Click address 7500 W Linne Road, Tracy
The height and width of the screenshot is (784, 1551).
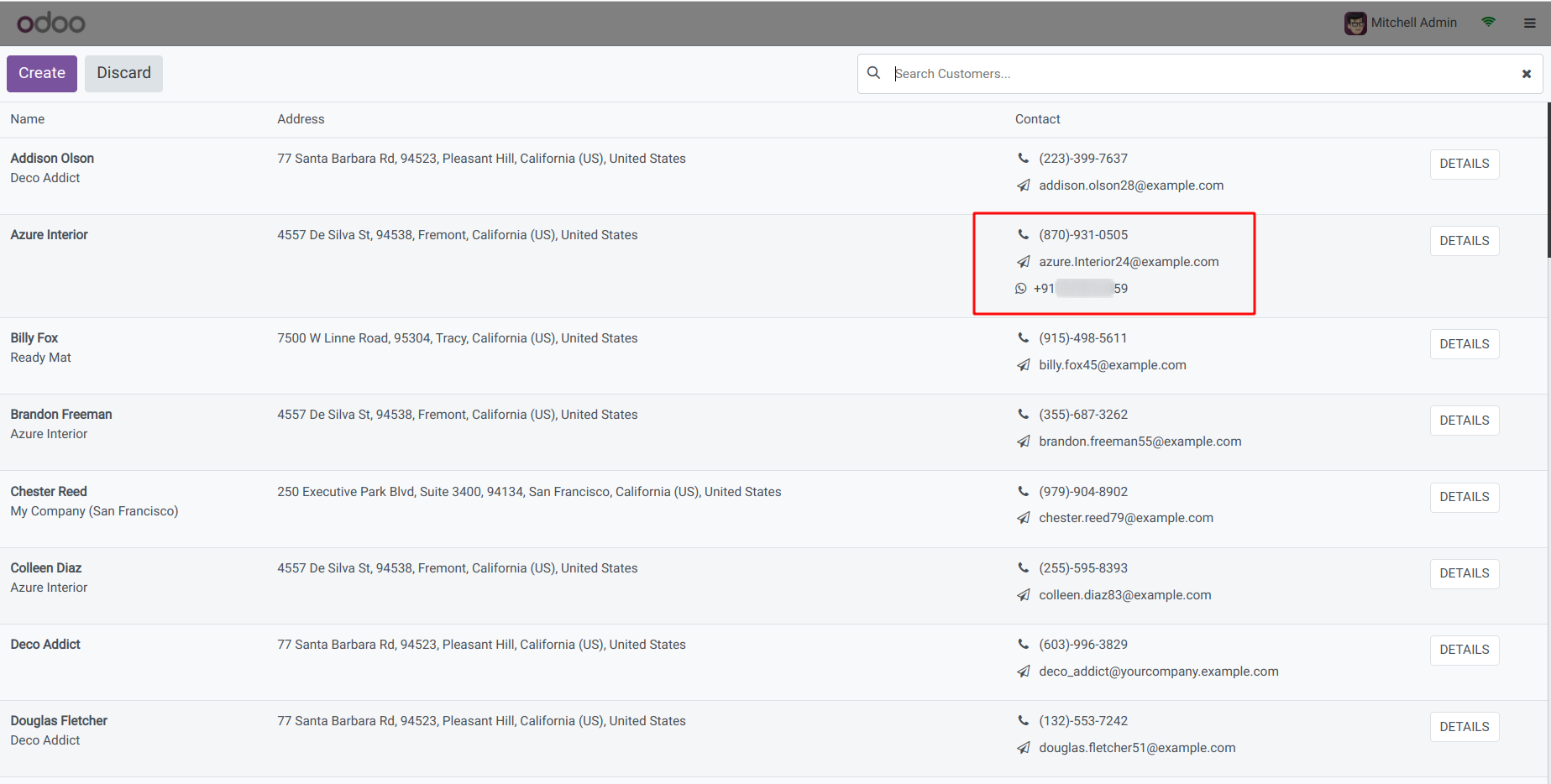458,338
